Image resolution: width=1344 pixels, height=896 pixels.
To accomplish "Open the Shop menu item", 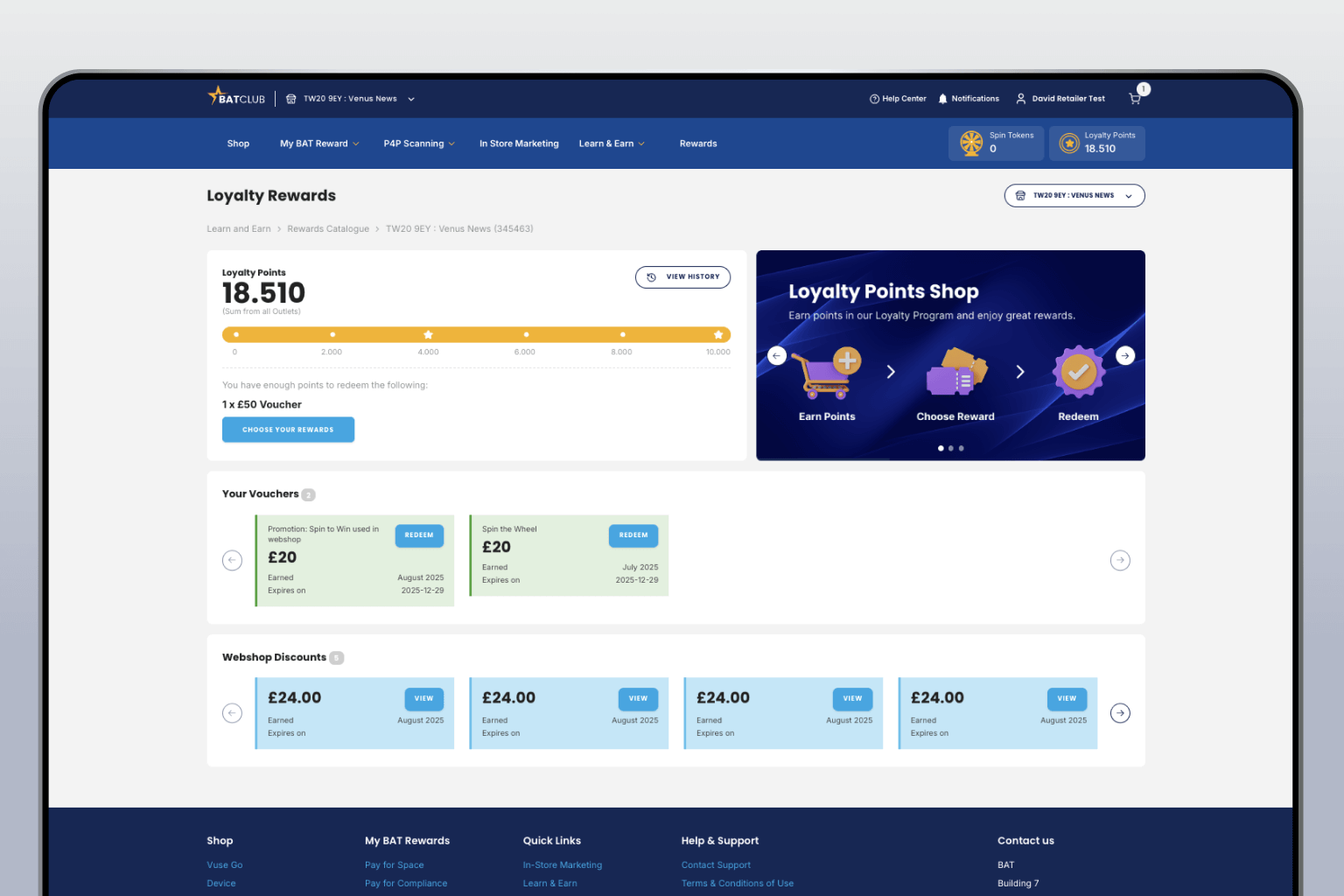I will pos(238,143).
